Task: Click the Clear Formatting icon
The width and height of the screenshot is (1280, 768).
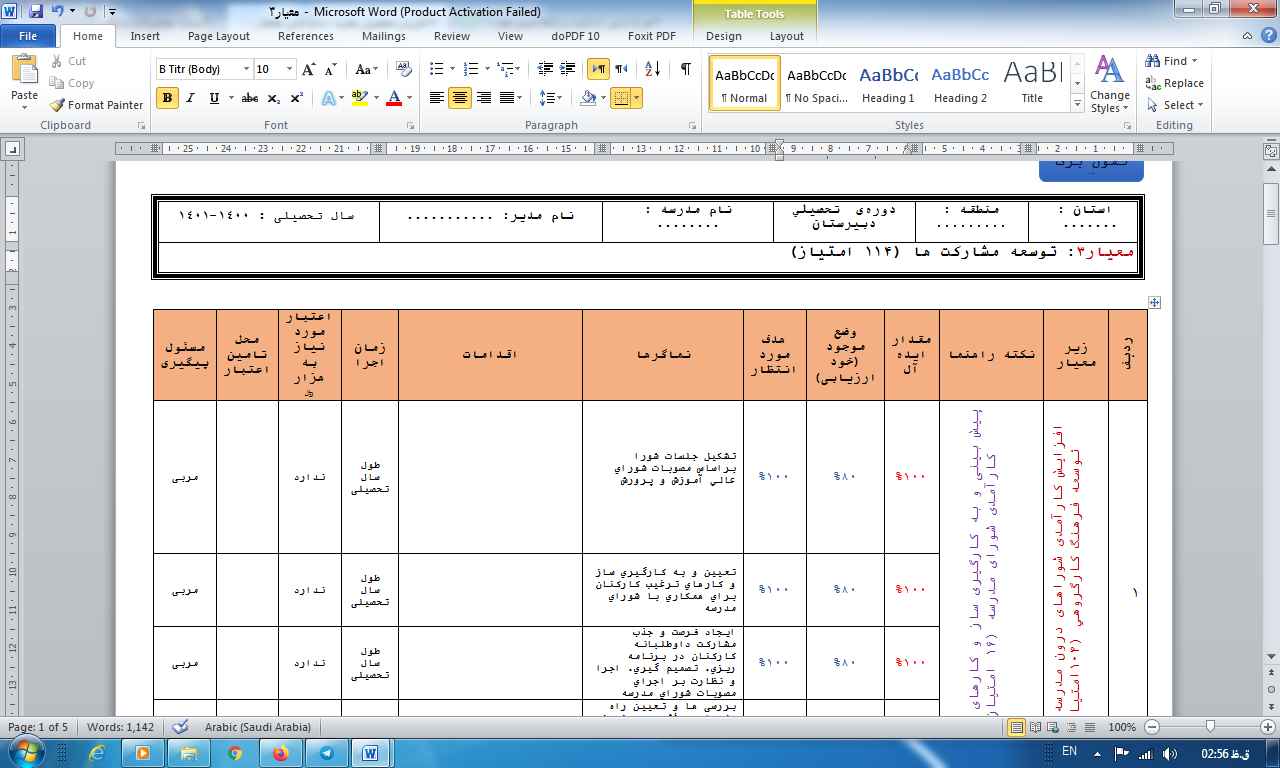Action: [404, 69]
